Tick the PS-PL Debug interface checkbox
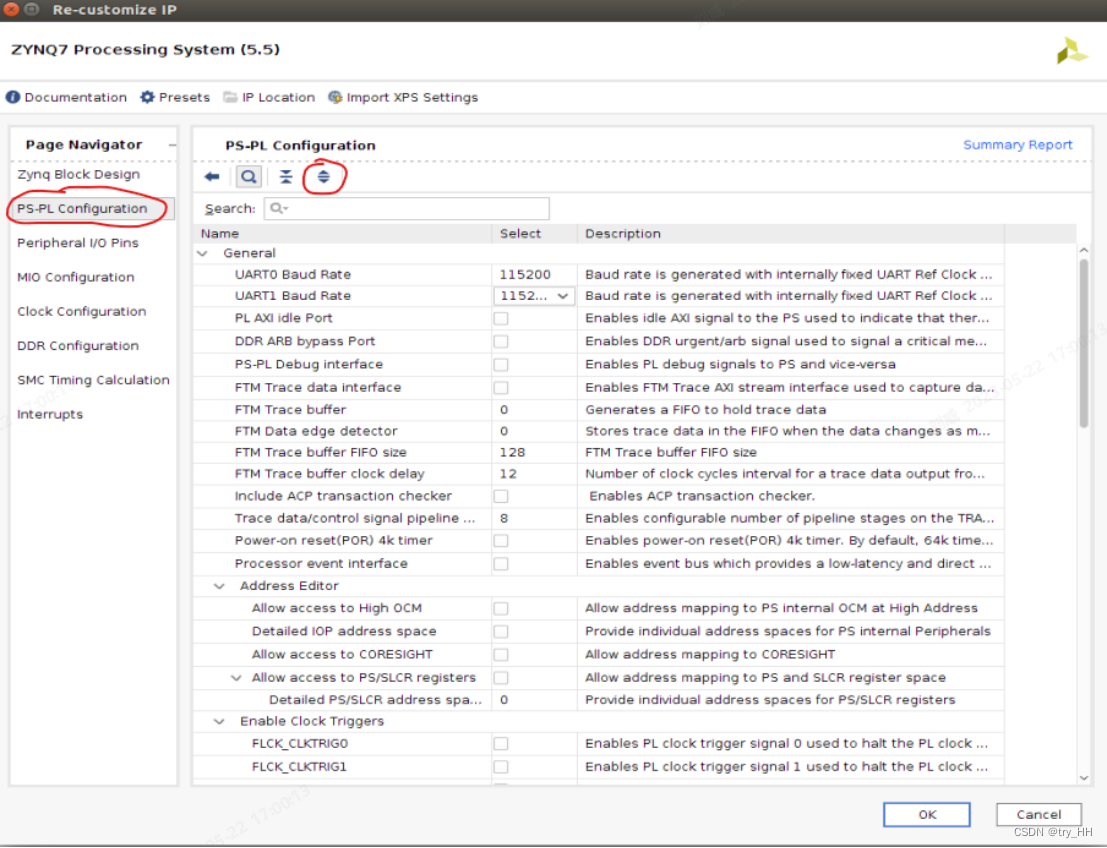 [x=501, y=365]
